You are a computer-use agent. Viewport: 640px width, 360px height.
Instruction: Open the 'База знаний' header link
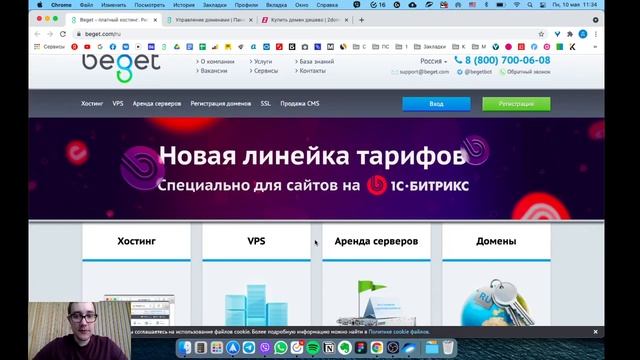pos(317,61)
